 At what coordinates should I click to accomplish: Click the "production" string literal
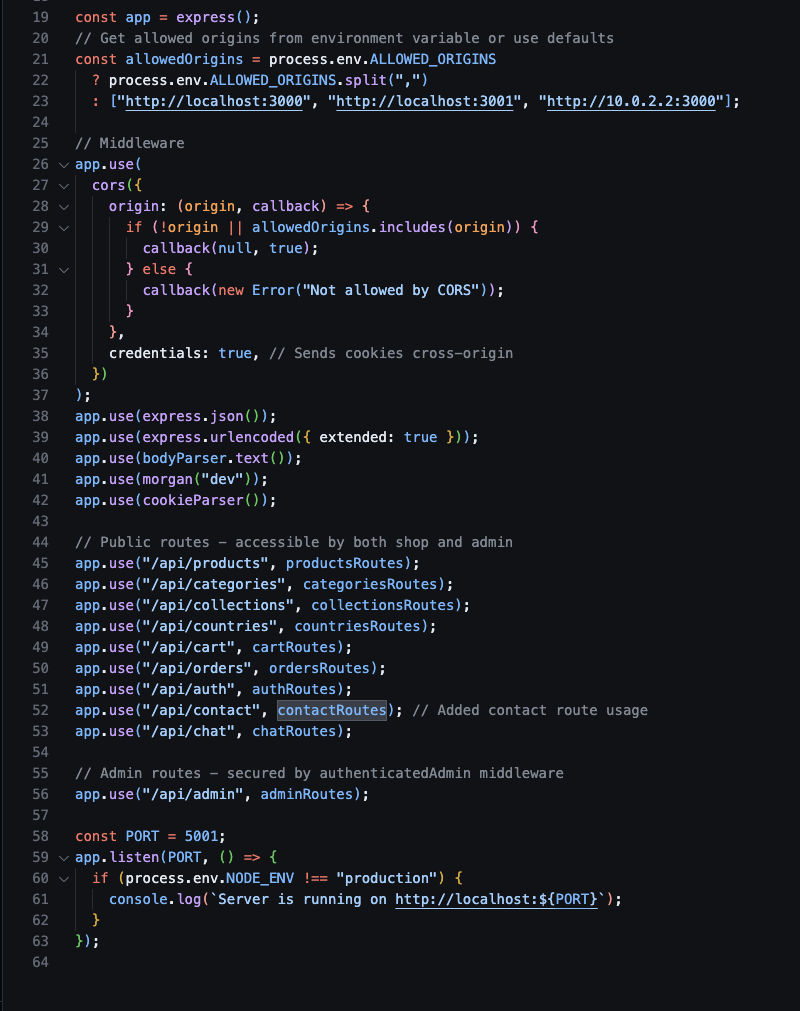pos(387,878)
